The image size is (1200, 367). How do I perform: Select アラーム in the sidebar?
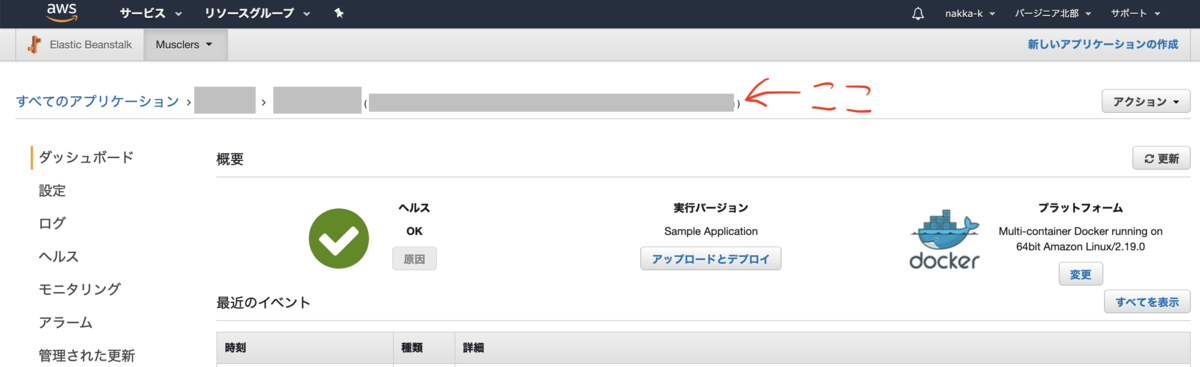tap(66, 322)
